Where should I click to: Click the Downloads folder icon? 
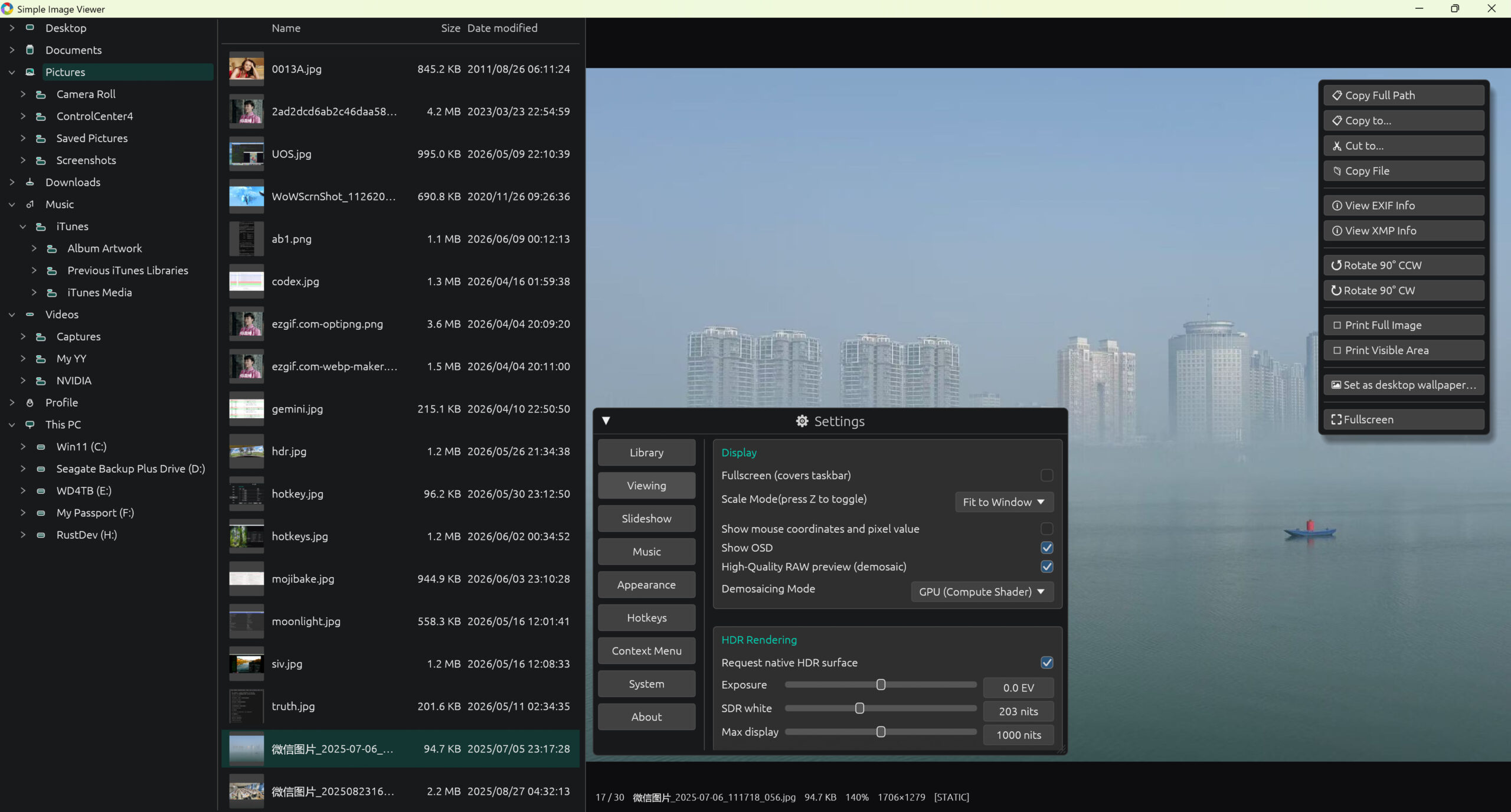click(x=30, y=182)
